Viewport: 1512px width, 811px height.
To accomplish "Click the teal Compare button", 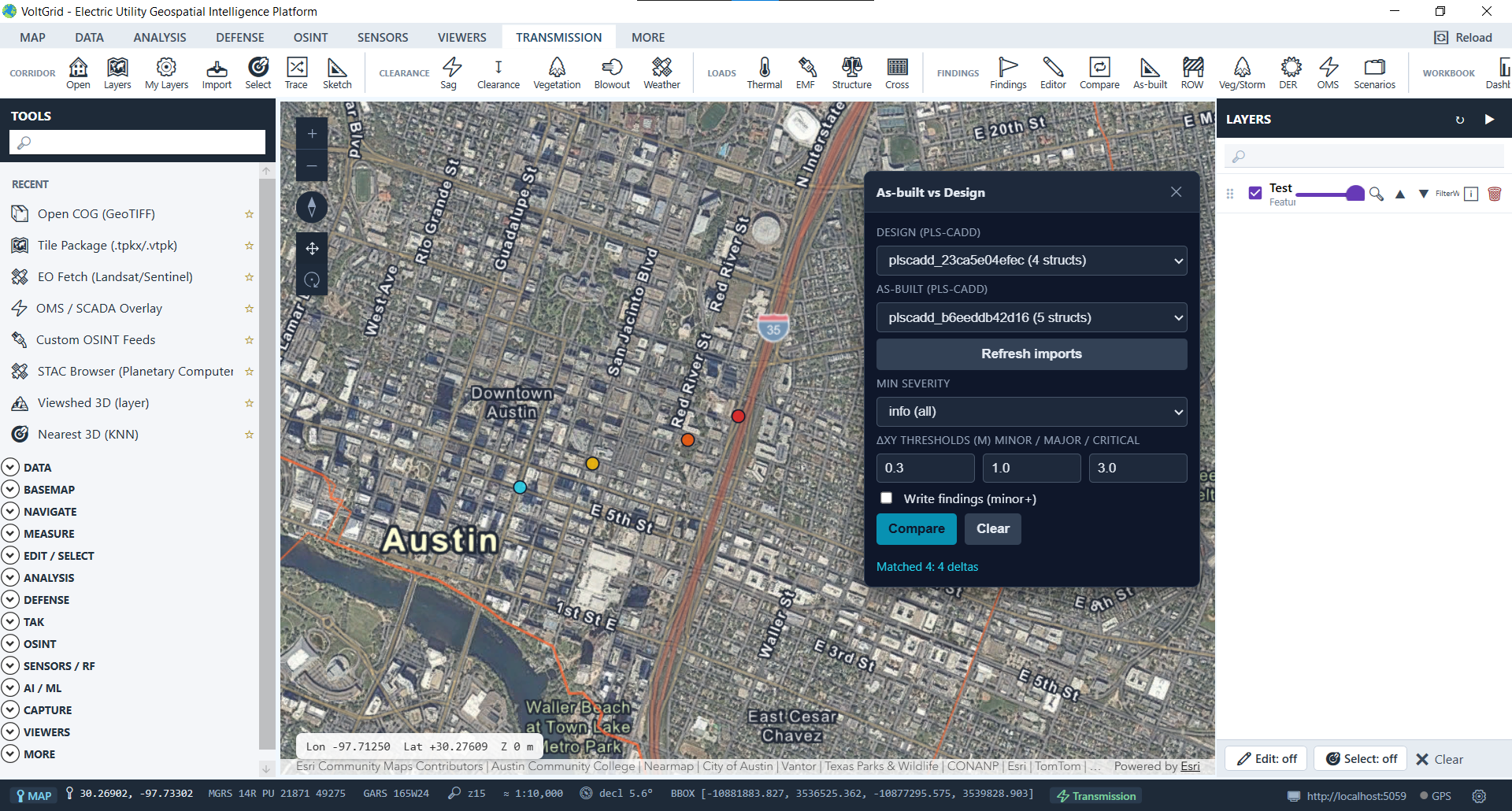I will (x=917, y=529).
